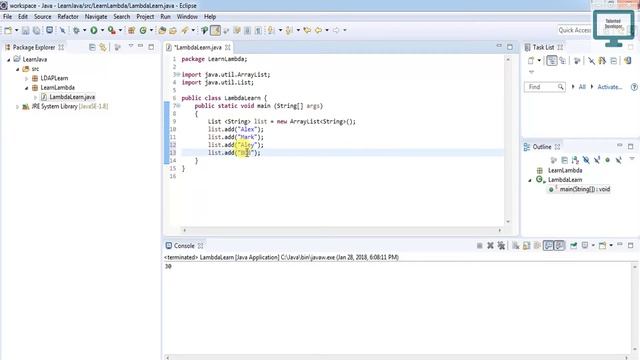The height and width of the screenshot is (360, 640).
Task: Click Link with Editor in Package Explorer
Action: click(103, 47)
